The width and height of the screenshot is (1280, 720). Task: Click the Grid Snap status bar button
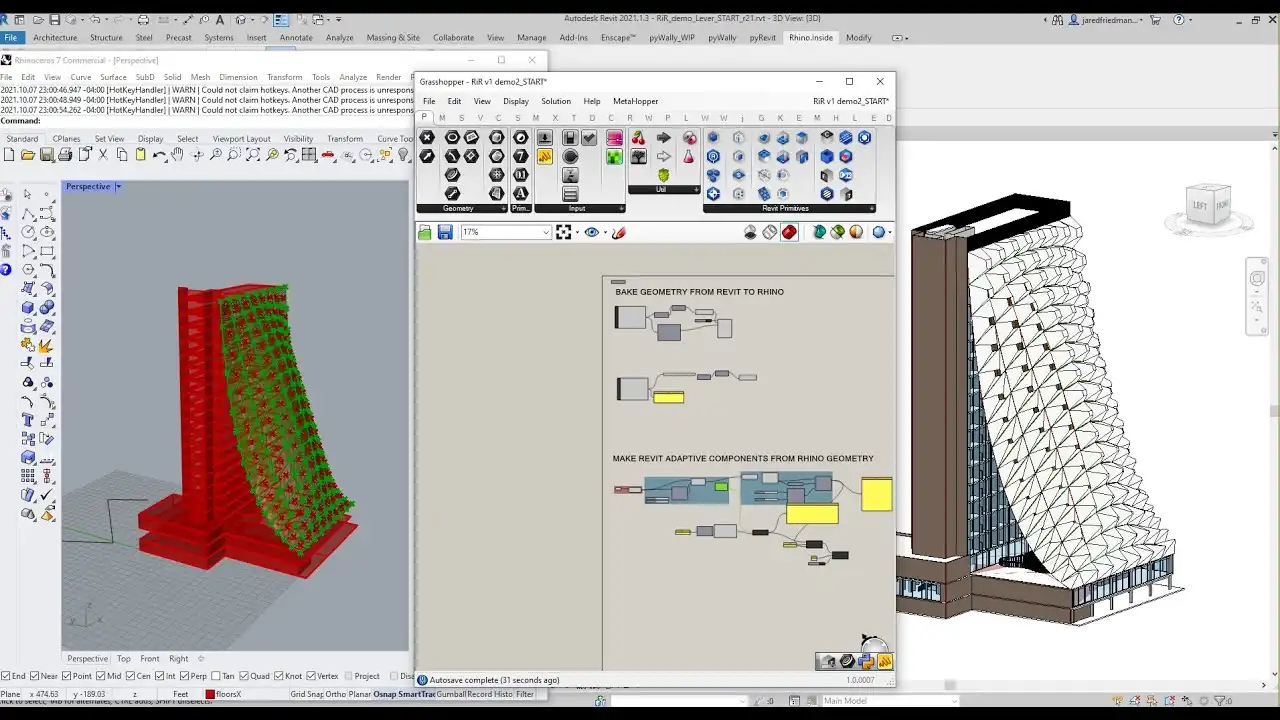(x=306, y=694)
